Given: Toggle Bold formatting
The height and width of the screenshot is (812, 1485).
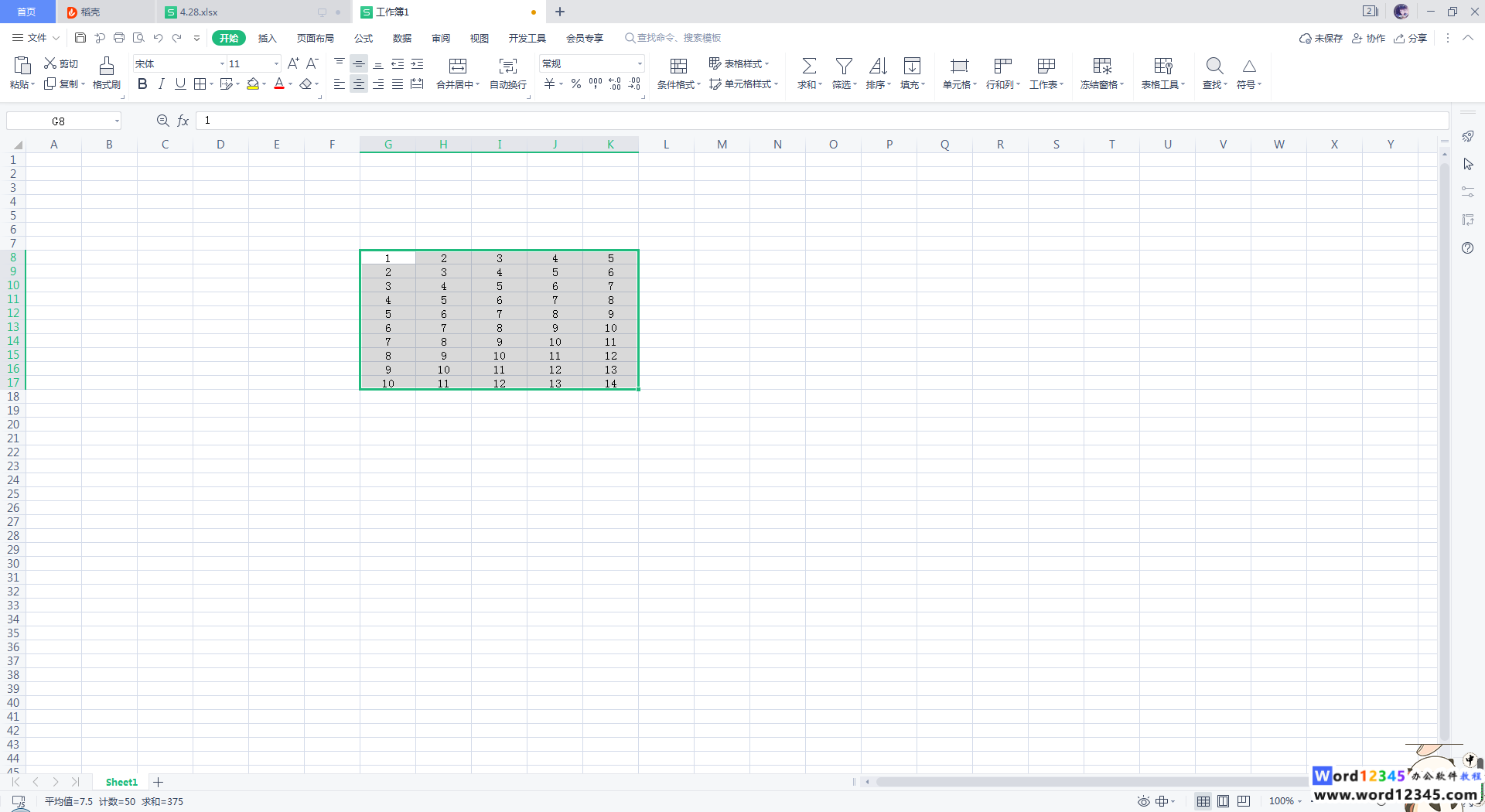Looking at the screenshot, I should click(142, 84).
